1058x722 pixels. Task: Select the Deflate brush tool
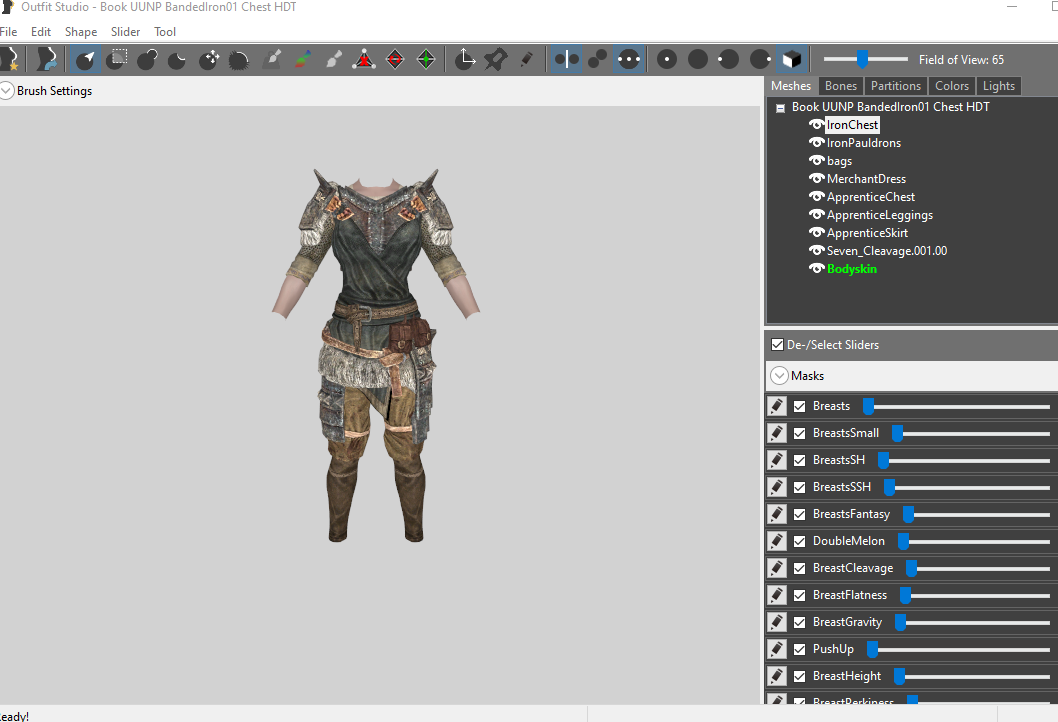click(177, 59)
